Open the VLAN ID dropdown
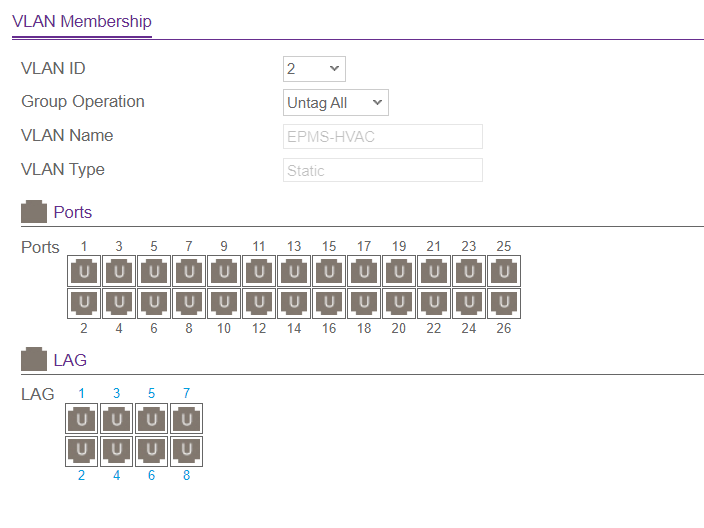The height and width of the screenshot is (528, 704). (x=314, y=69)
